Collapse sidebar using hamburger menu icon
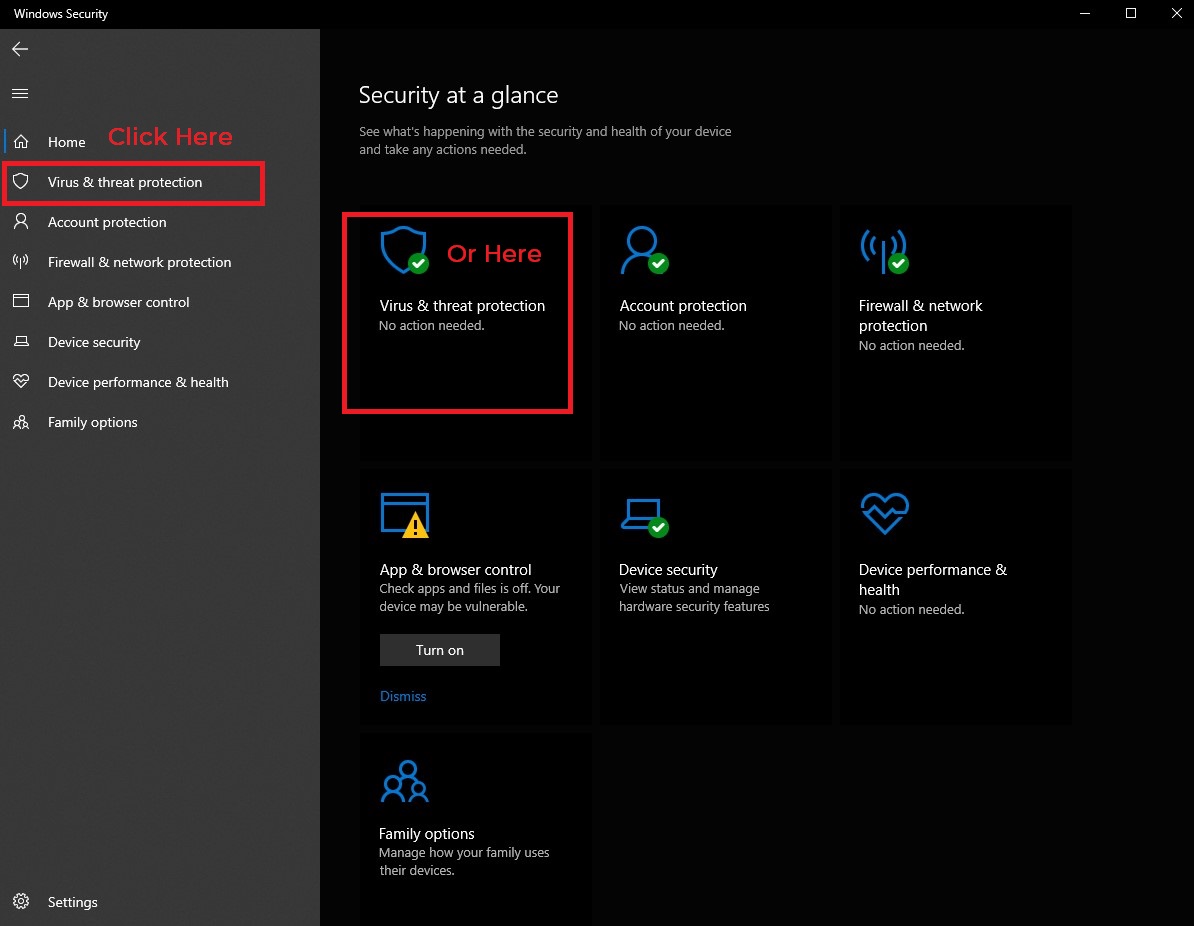Viewport: 1194px width, 926px height. tap(21, 94)
